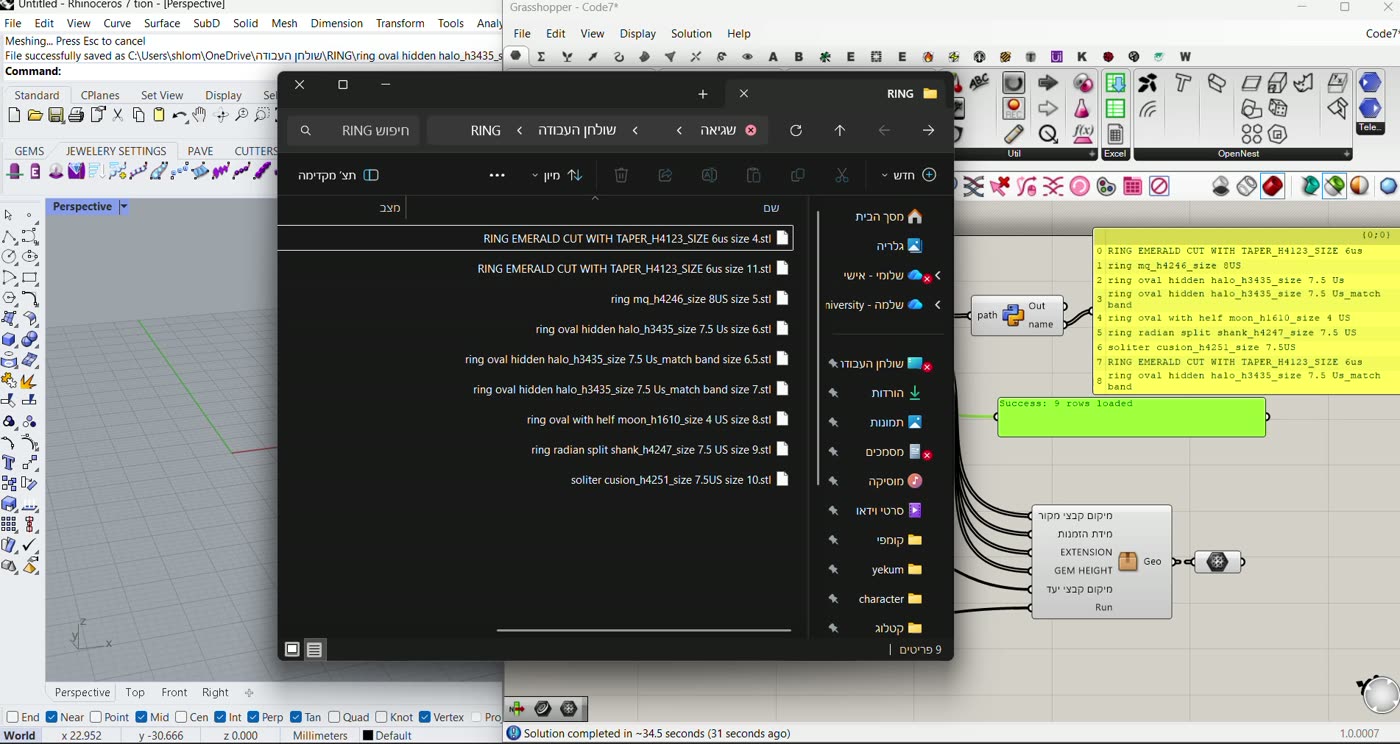Open the Surface menu in Rhino

pos(162,23)
